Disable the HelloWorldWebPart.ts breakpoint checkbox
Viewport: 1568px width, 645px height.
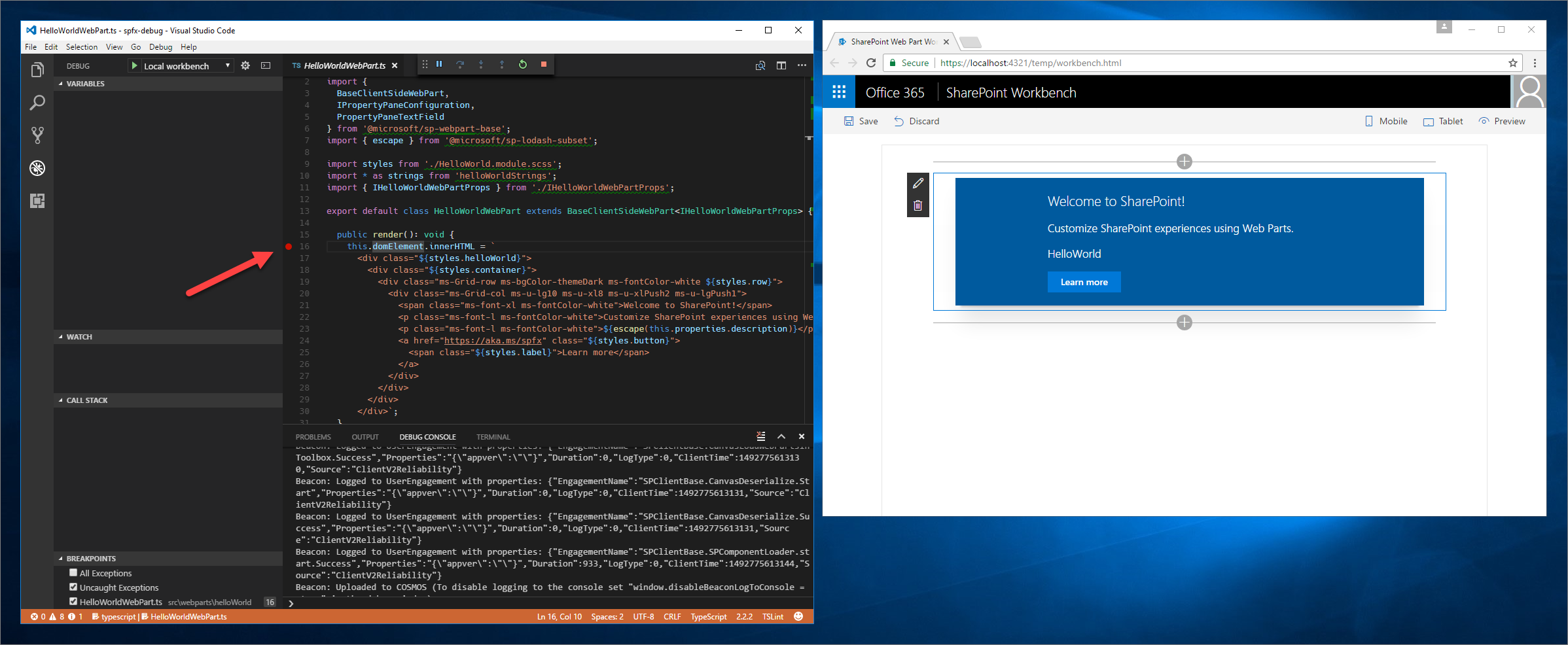click(73, 602)
